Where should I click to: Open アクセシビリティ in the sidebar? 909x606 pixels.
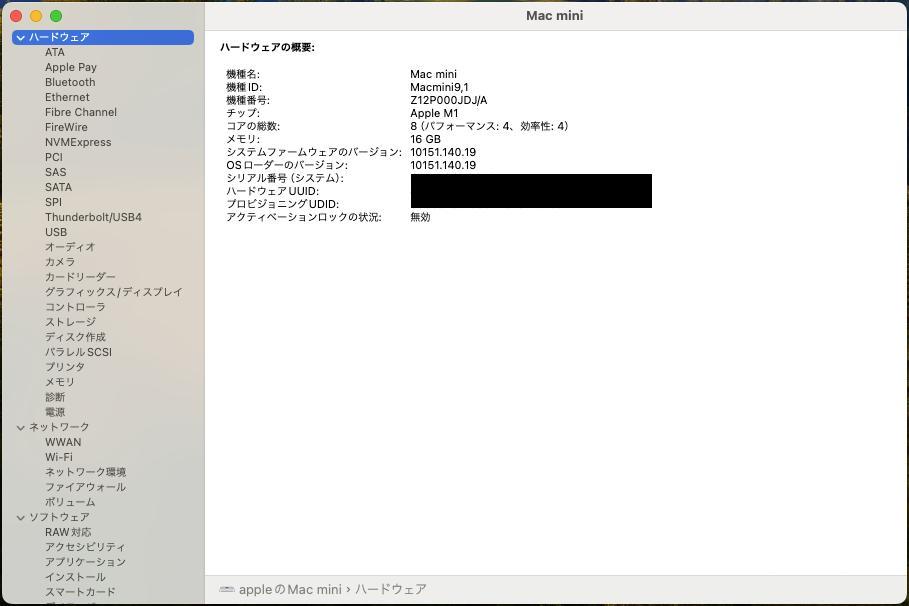85,547
